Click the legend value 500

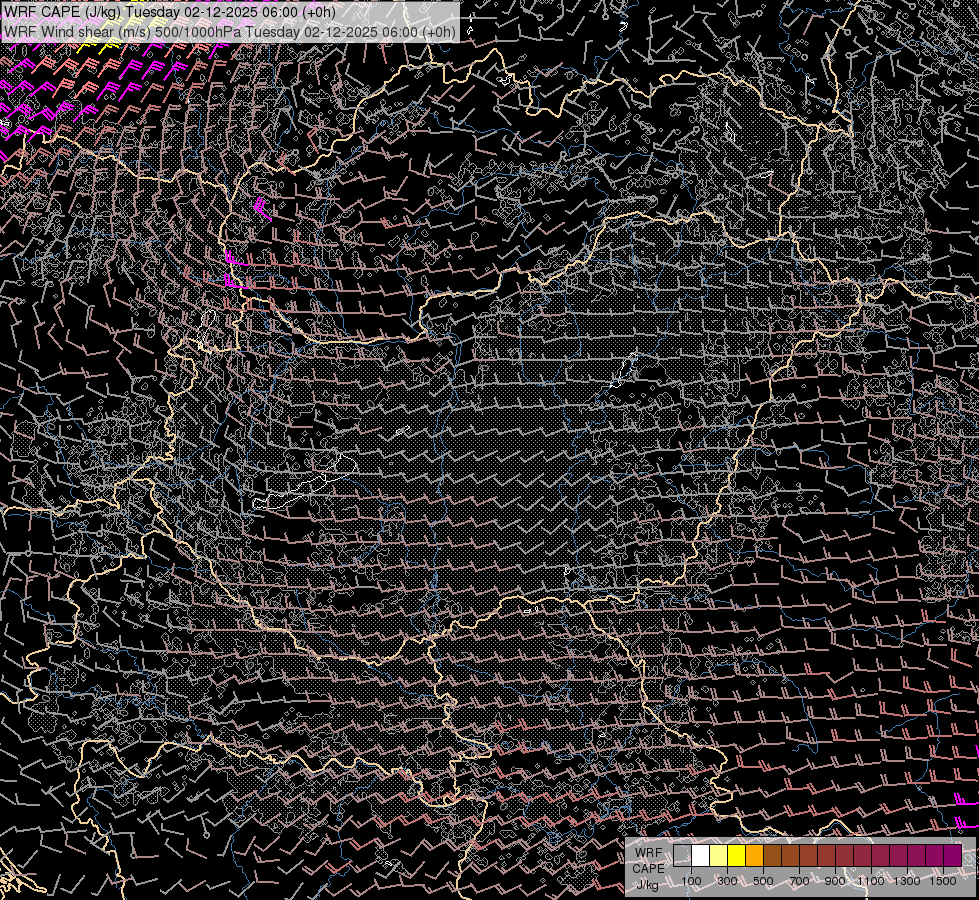coord(763,881)
